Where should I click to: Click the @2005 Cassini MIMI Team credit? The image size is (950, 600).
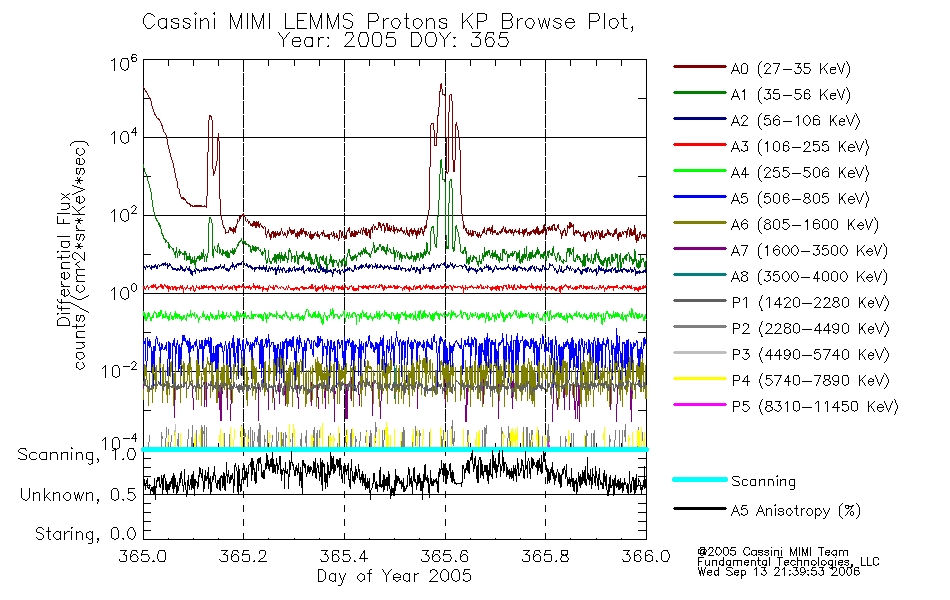[772, 552]
